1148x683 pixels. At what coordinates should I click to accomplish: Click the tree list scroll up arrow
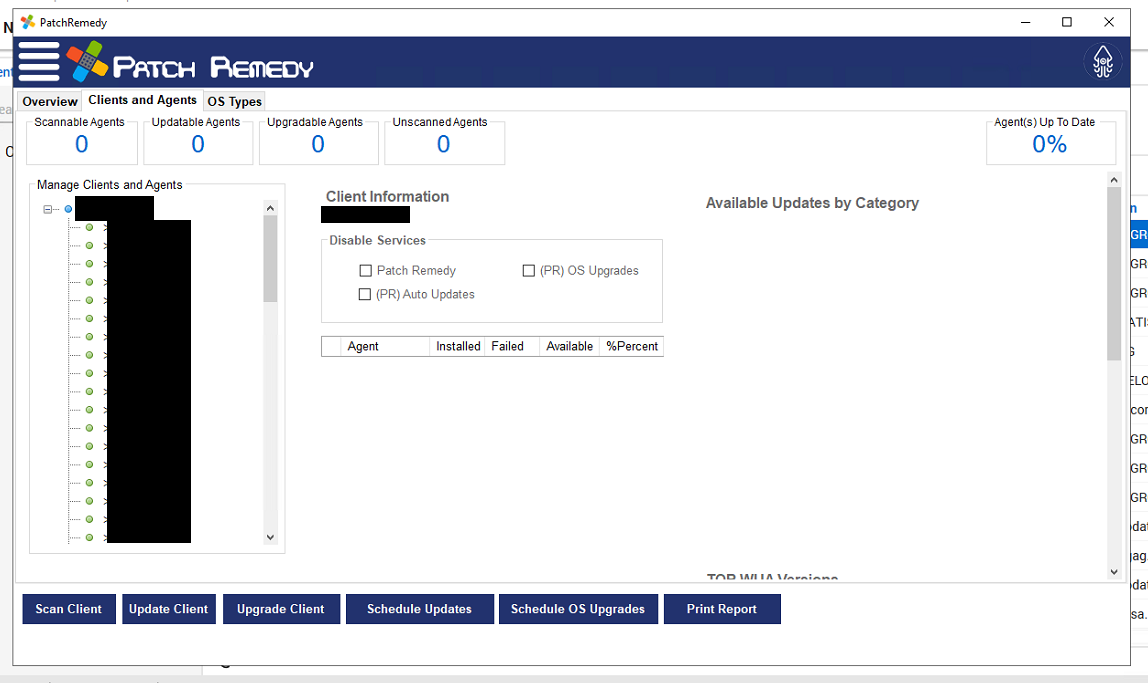coord(270,208)
